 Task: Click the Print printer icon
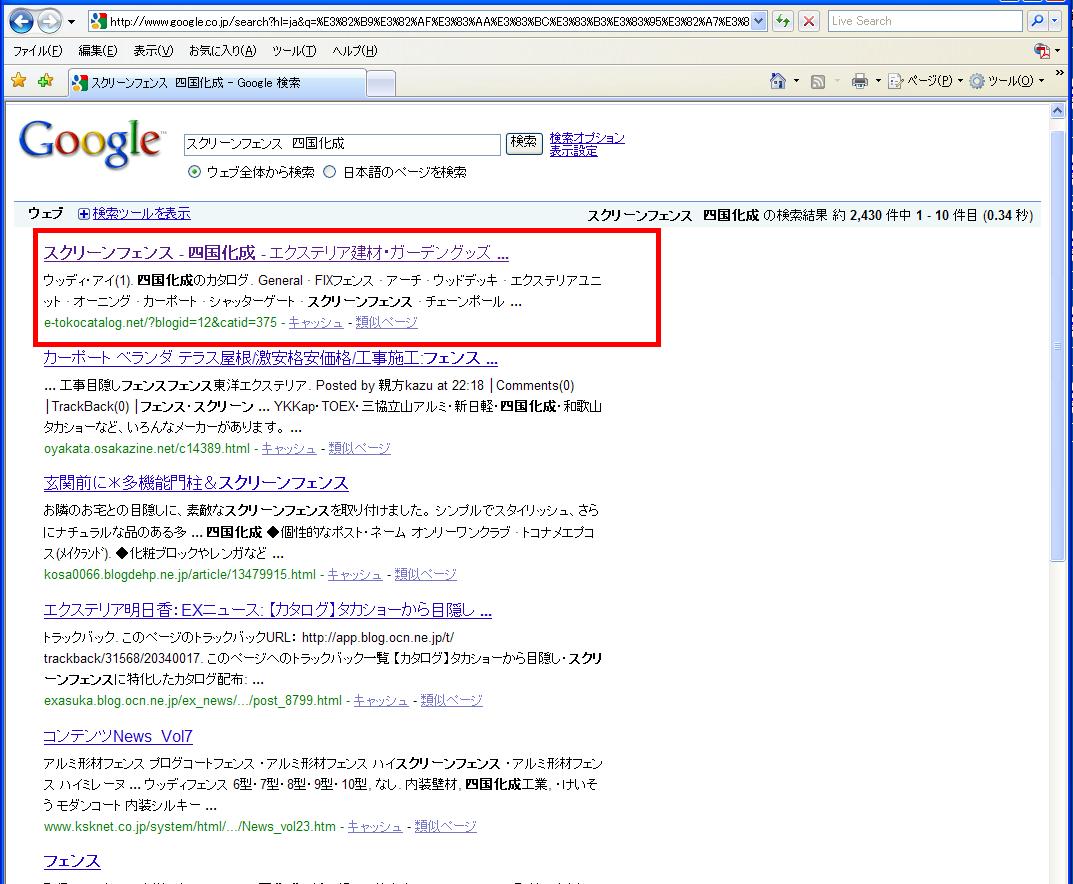[x=859, y=82]
